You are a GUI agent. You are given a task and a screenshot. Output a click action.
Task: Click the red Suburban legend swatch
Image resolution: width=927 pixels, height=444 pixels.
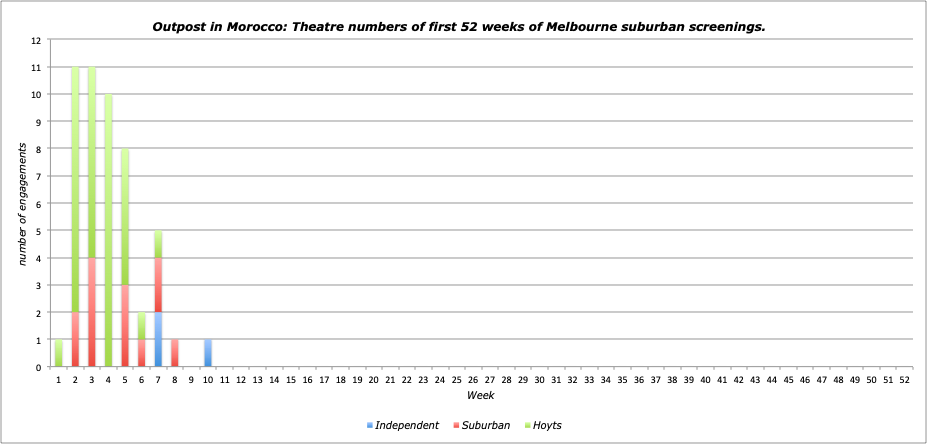point(459,426)
